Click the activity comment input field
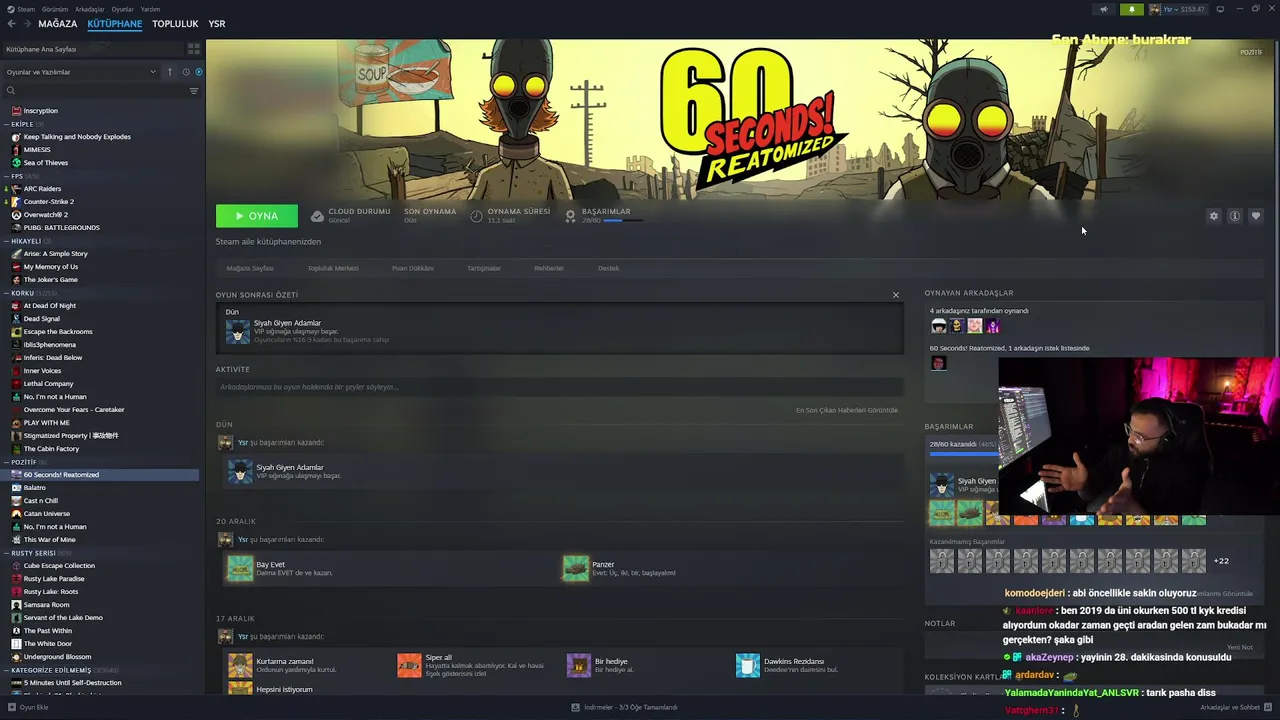This screenshot has height=720, width=1280. (x=559, y=387)
